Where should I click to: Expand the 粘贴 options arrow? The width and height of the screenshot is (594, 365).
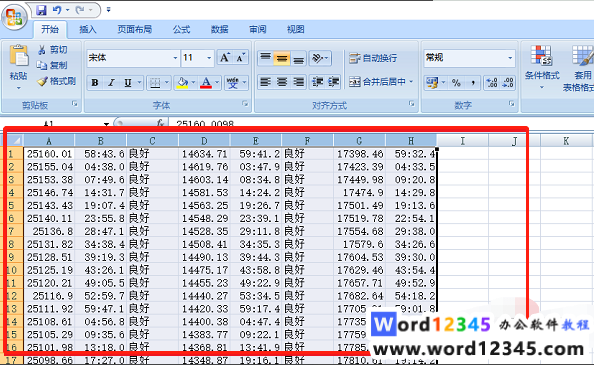click(x=19, y=88)
